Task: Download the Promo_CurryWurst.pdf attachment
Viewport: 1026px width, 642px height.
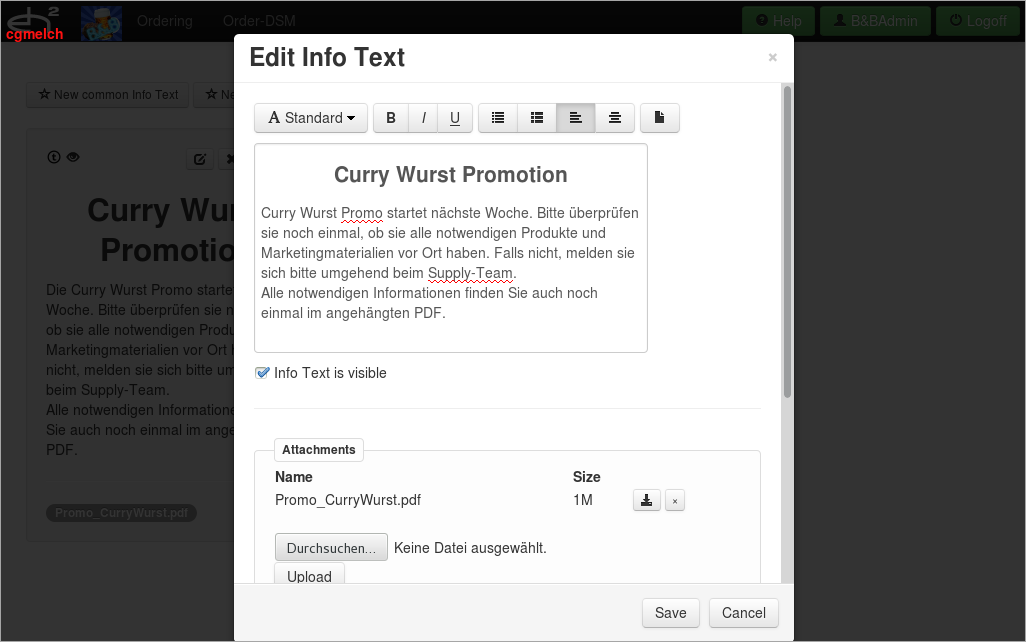Action: point(646,500)
